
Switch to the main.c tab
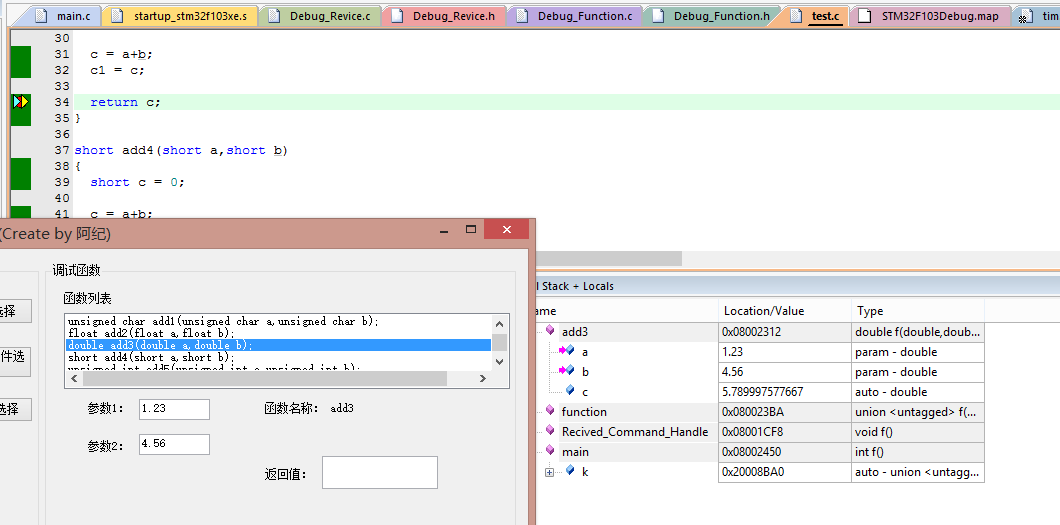(x=71, y=17)
